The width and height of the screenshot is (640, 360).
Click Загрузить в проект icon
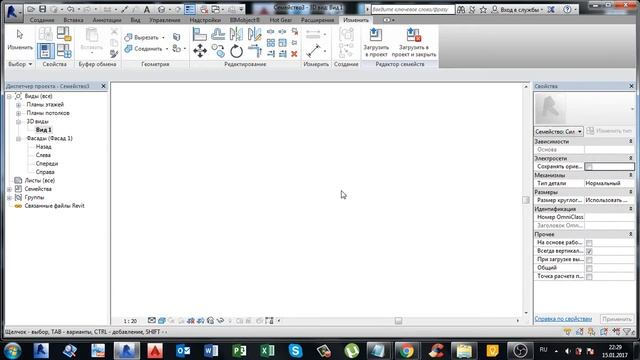coord(376,42)
